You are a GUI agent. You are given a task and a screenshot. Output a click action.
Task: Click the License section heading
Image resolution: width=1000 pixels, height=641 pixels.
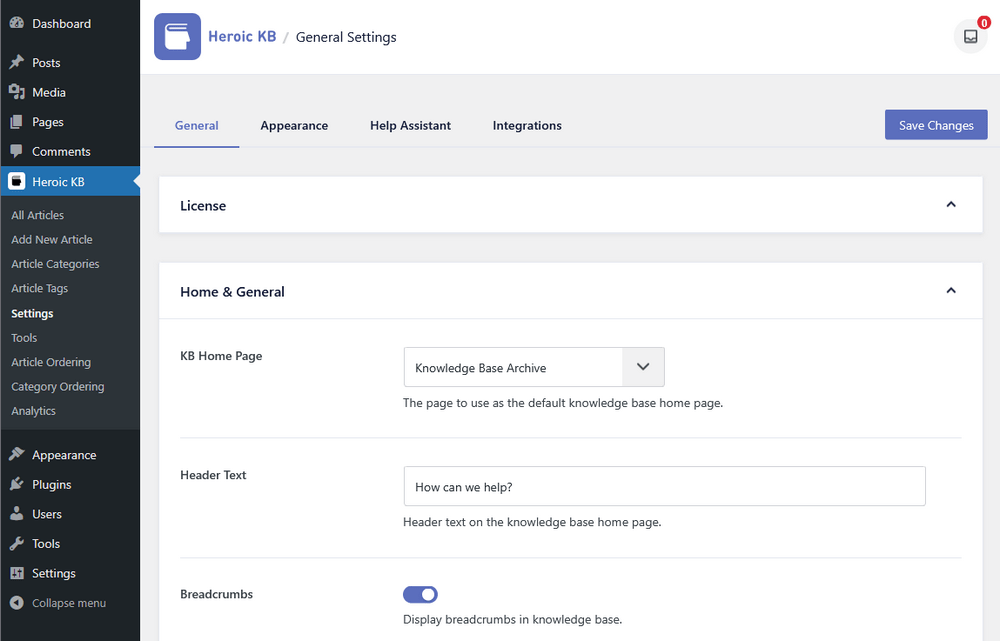tap(203, 205)
